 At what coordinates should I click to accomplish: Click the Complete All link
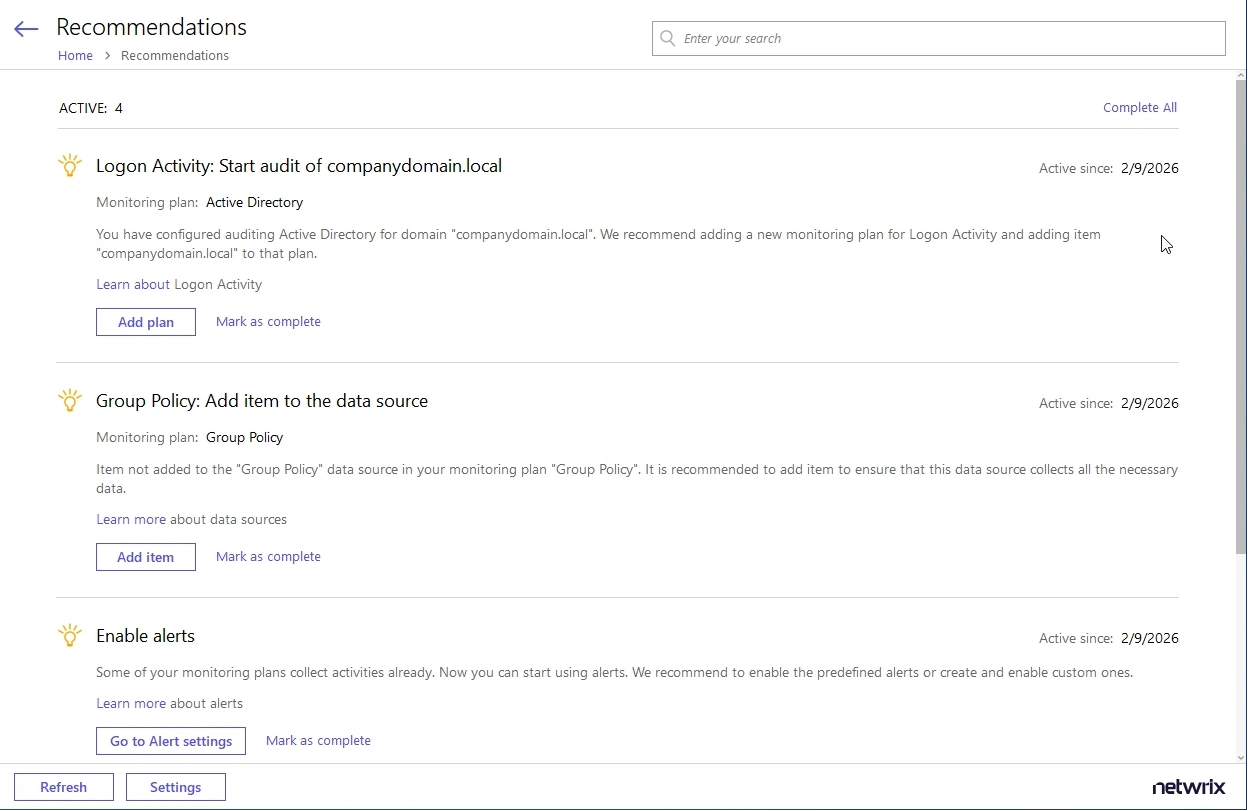tap(1139, 107)
